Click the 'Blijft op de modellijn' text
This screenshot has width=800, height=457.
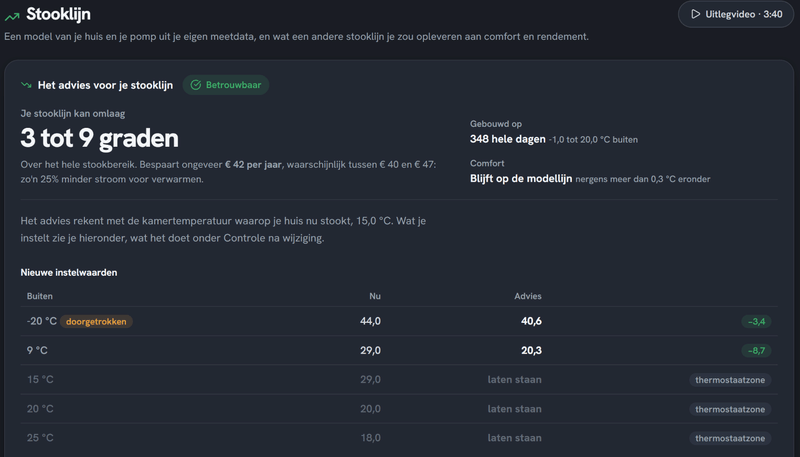point(521,179)
